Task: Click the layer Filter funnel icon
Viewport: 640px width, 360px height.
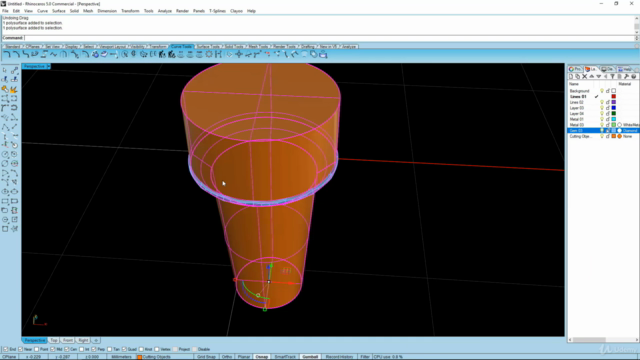Action: [612, 76]
